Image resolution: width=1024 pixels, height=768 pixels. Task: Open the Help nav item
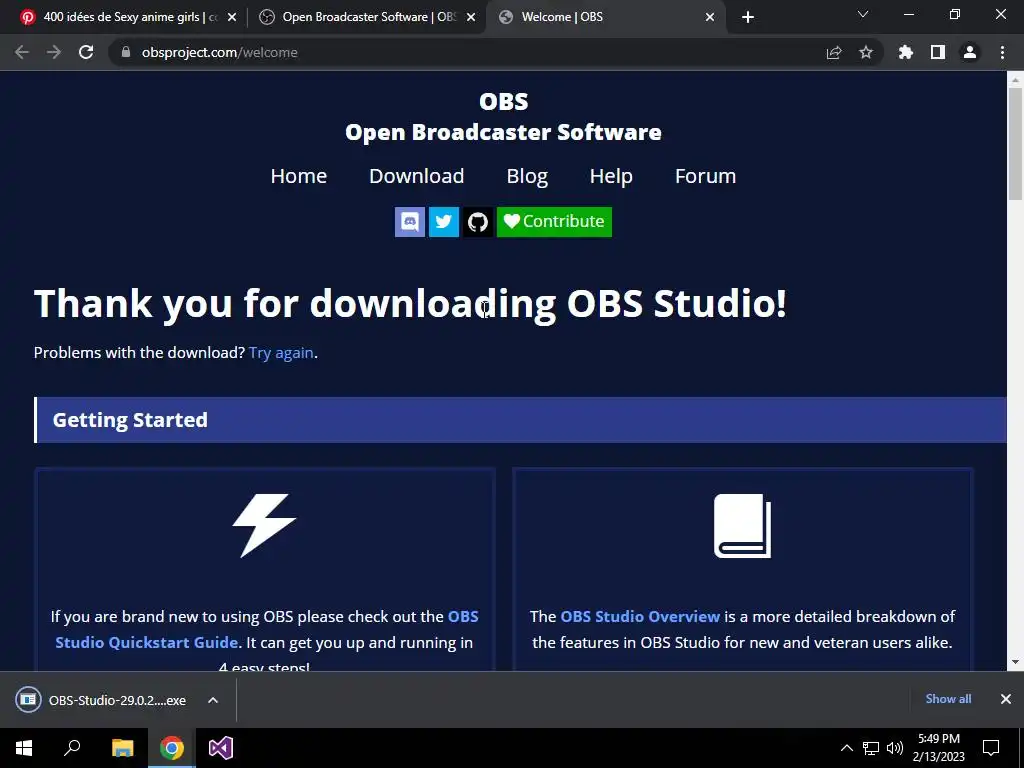click(x=611, y=176)
